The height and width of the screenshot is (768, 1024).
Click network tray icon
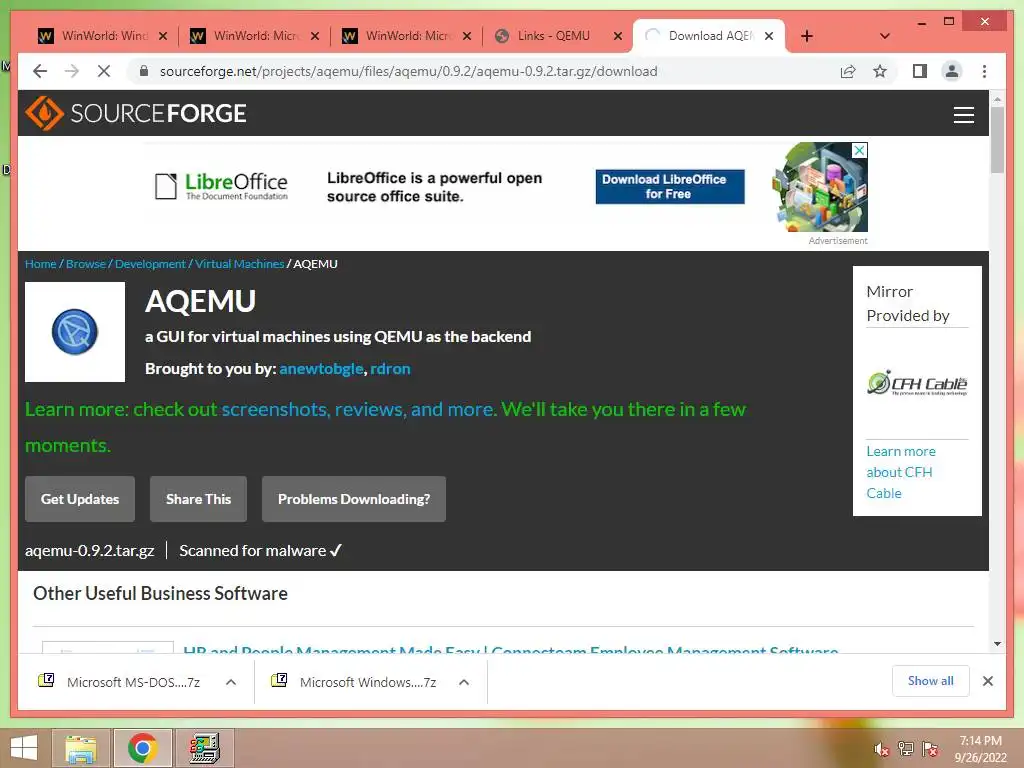pos(906,749)
